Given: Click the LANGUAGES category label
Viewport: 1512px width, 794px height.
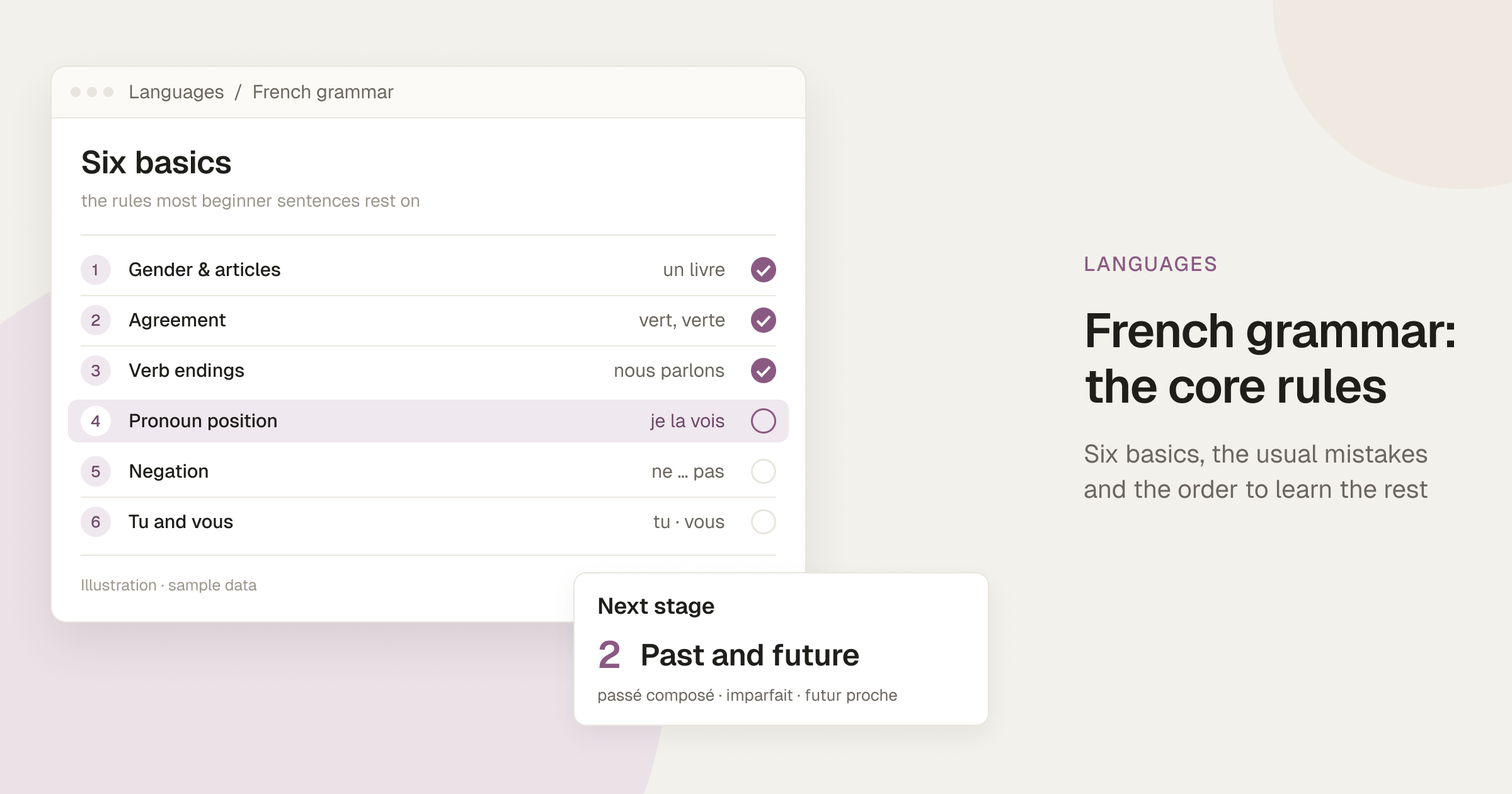Looking at the screenshot, I should (1150, 264).
